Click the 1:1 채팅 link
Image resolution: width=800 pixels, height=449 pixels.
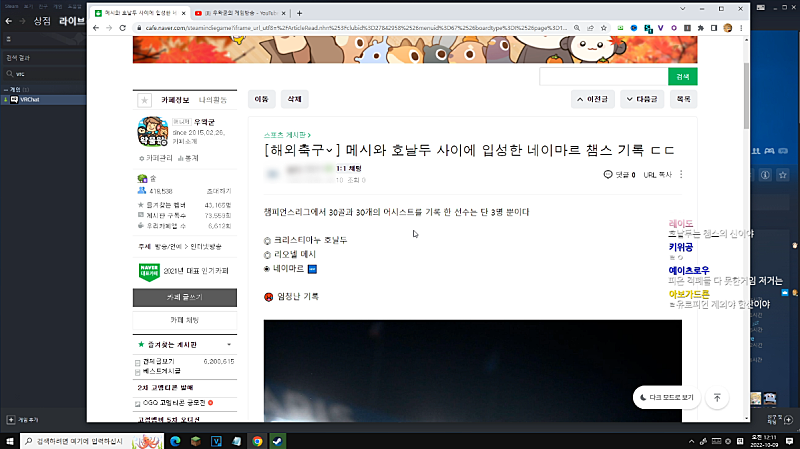(349, 168)
